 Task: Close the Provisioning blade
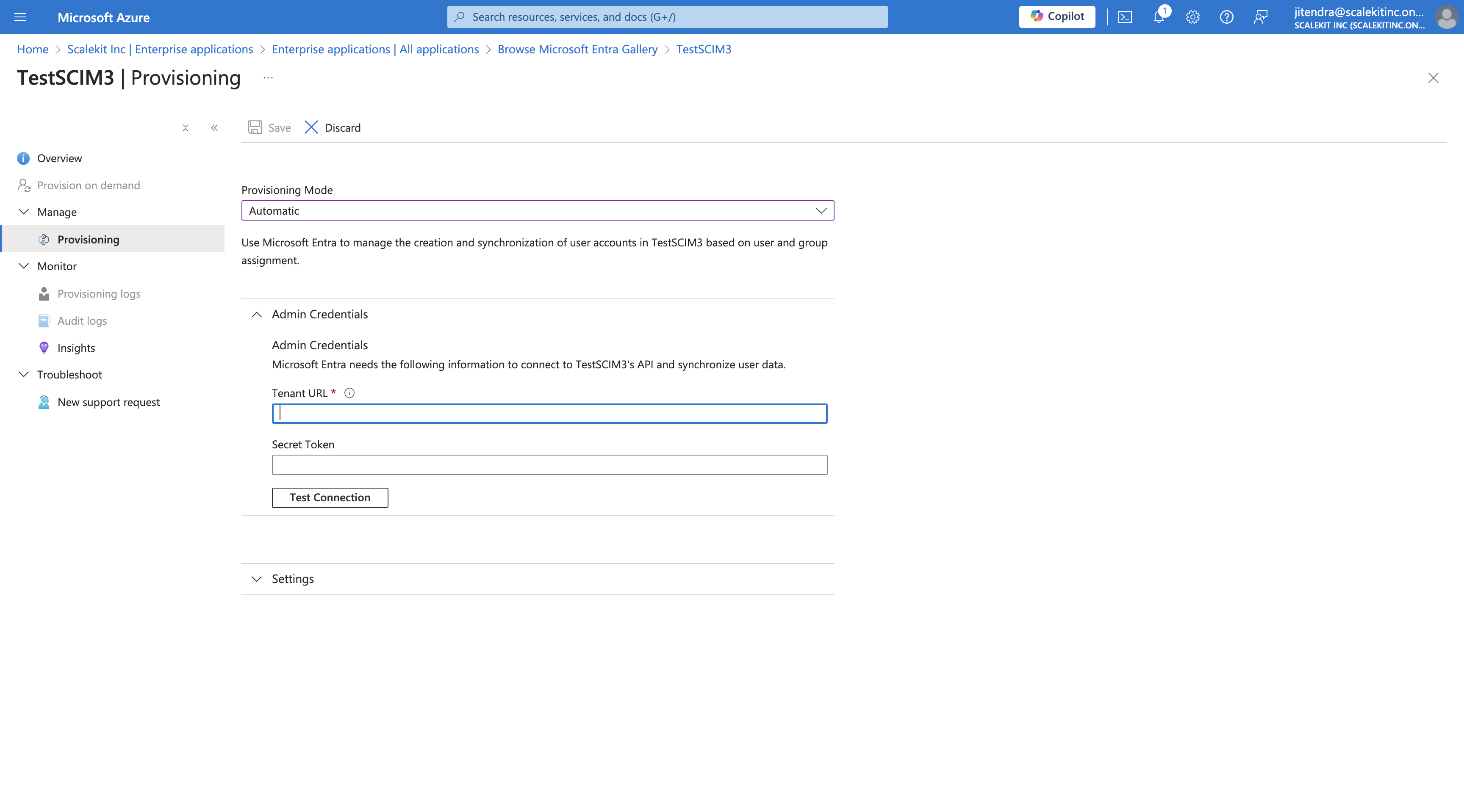click(1433, 78)
